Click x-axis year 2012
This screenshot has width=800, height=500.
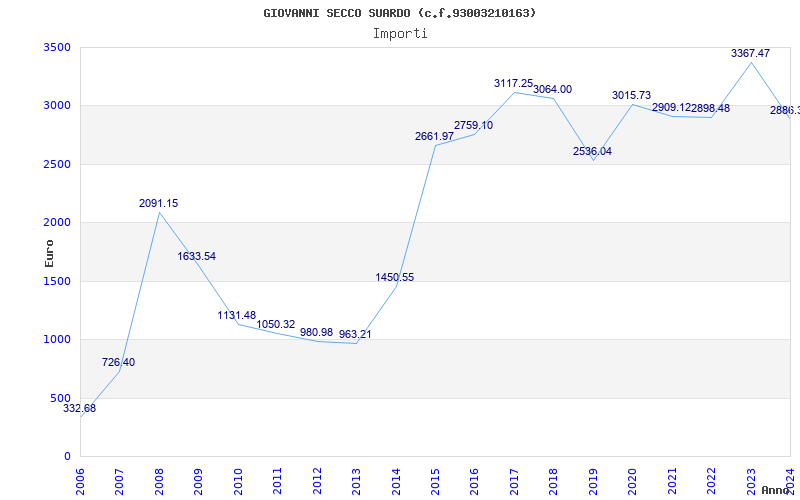(317, 482)
